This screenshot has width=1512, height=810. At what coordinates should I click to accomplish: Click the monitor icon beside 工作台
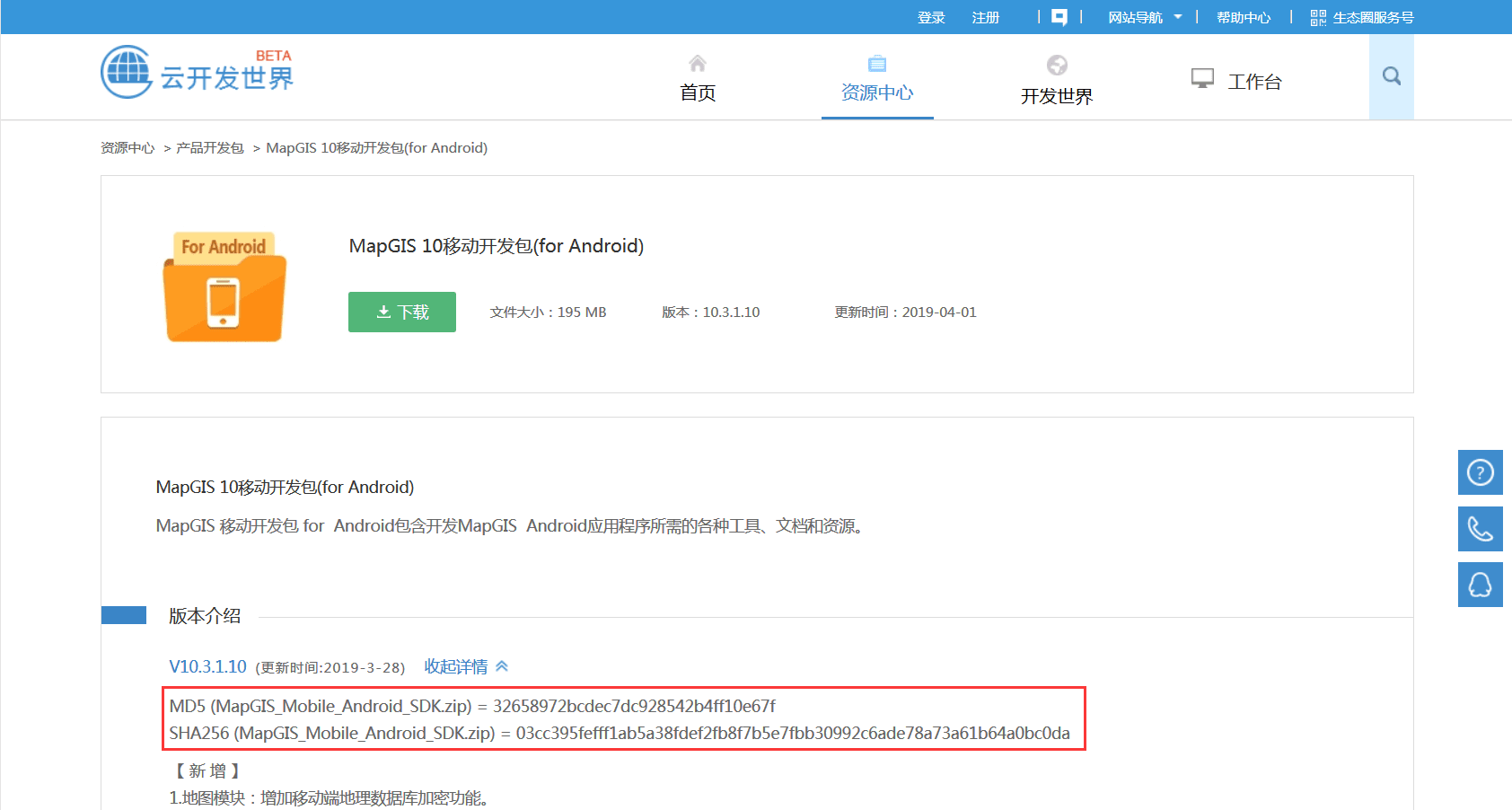(1202, 79)
